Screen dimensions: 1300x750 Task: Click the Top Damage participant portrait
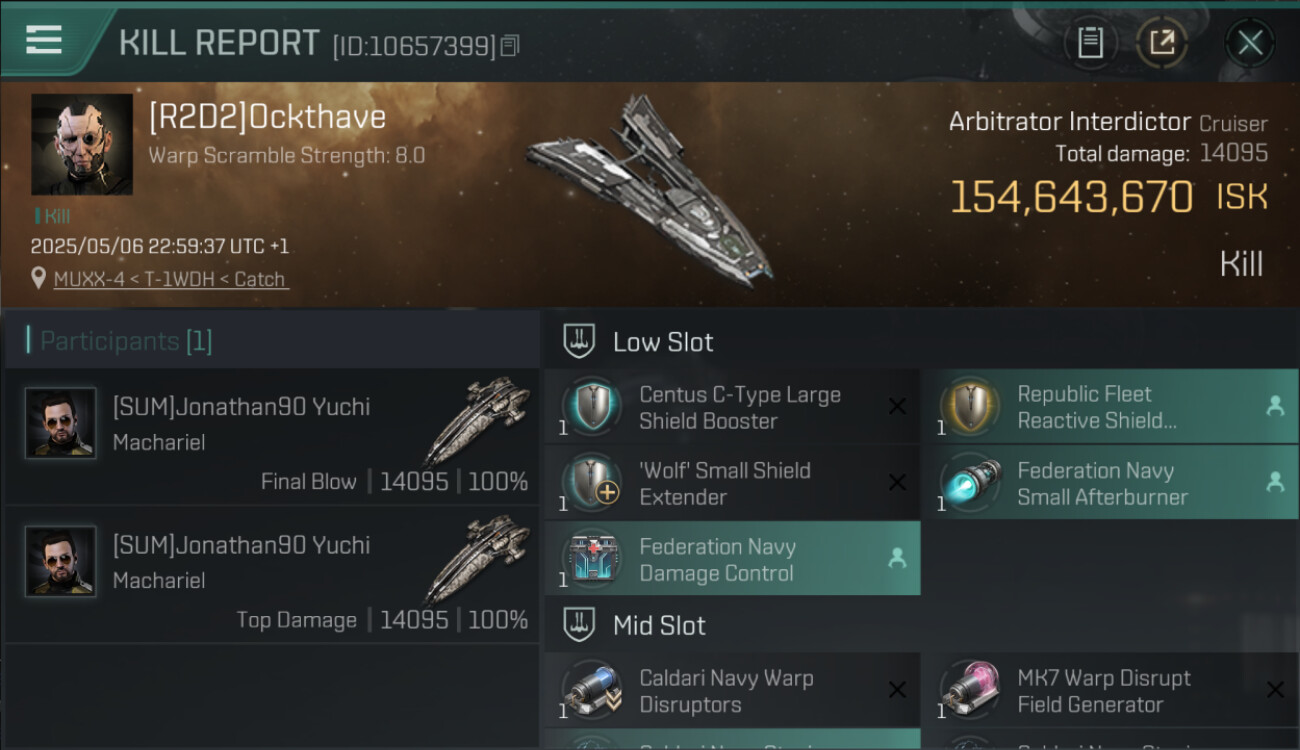tap(60, 562)
